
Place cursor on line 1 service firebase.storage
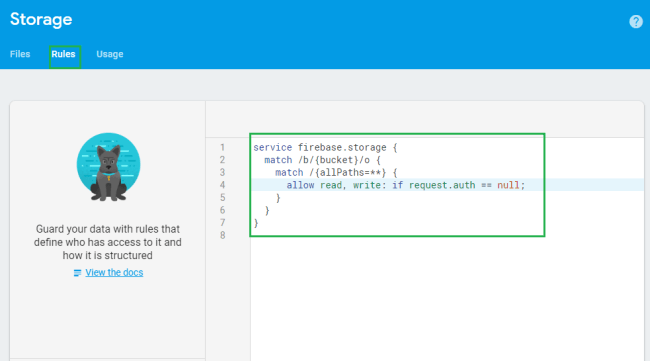pyautogui.click(x=325, y=148)
